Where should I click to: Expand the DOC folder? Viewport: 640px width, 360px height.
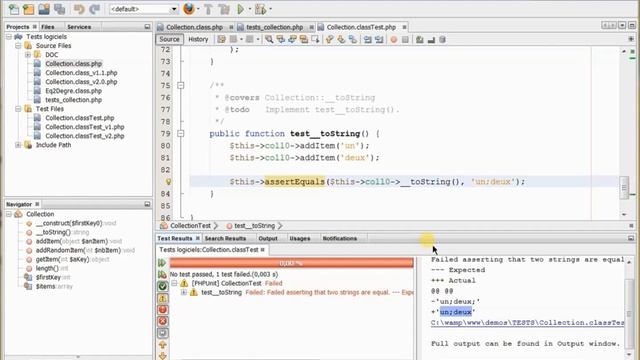point(28,55)
